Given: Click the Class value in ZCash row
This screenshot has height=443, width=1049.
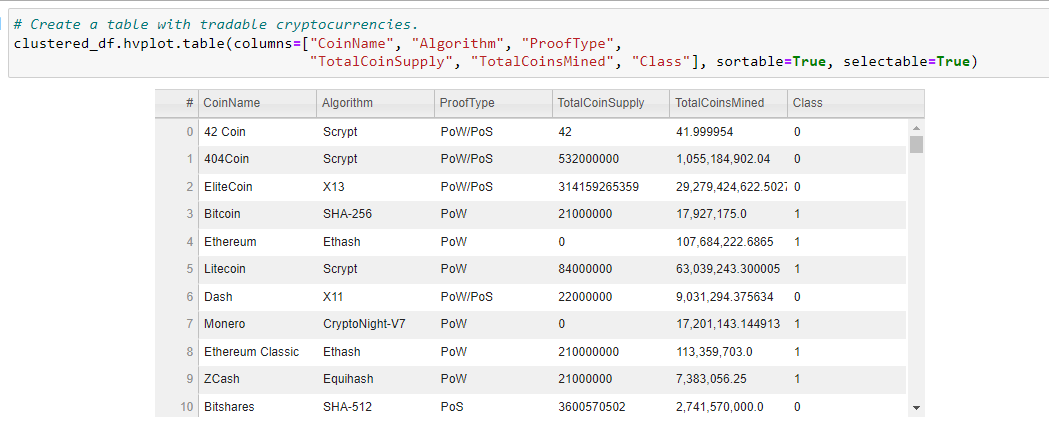Looking at the screenshot, I should (x=847, y=379).
